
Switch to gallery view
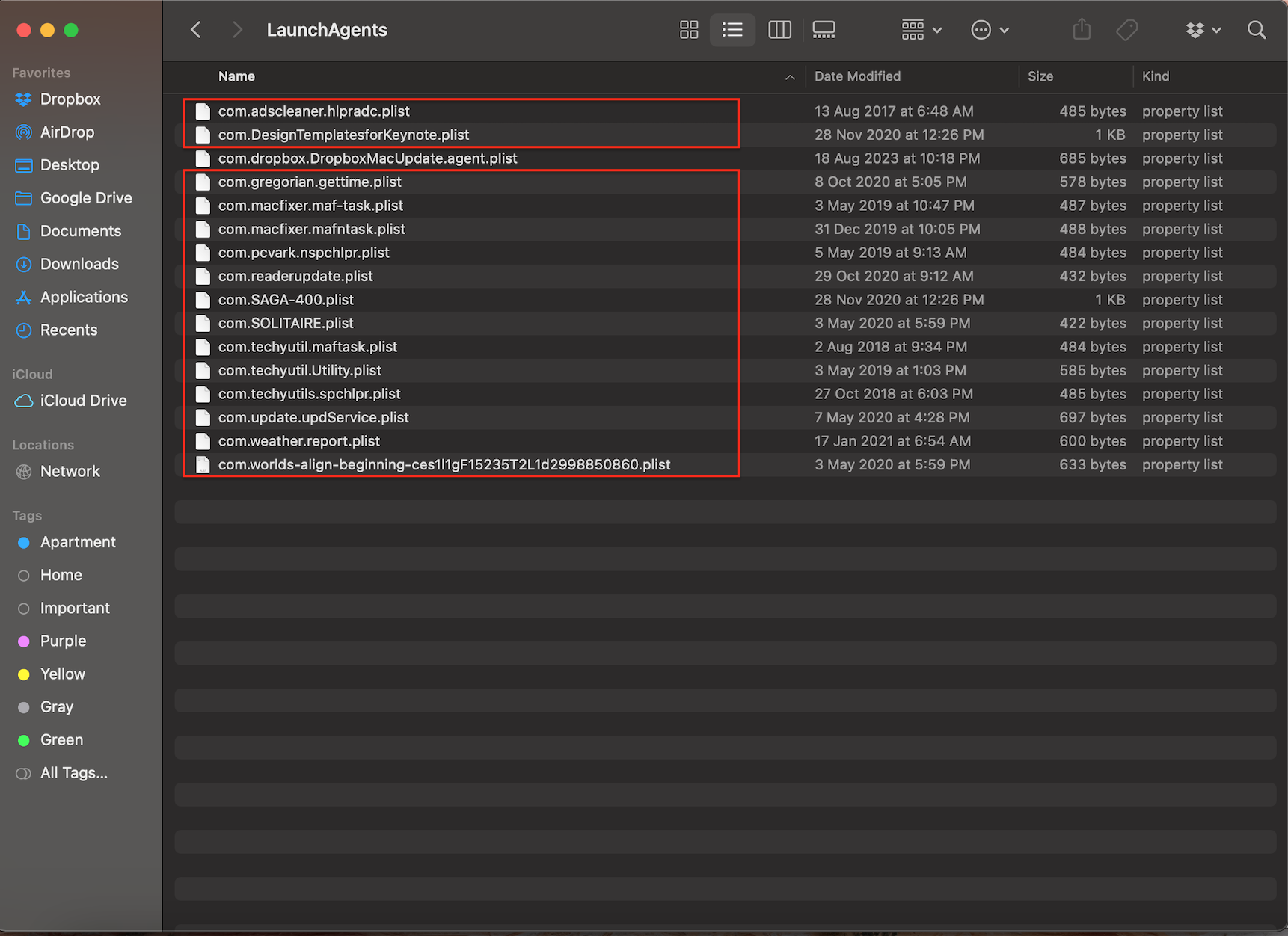tap(824, 30)
